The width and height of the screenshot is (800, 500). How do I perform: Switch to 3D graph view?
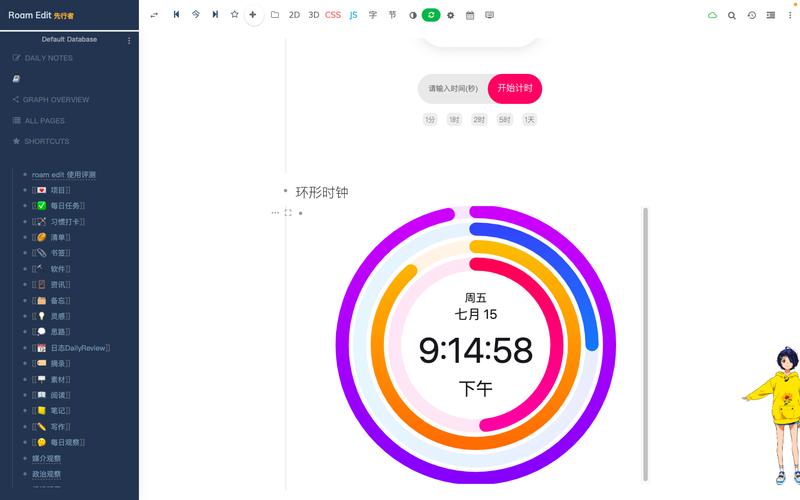click(x=314, y=15)
